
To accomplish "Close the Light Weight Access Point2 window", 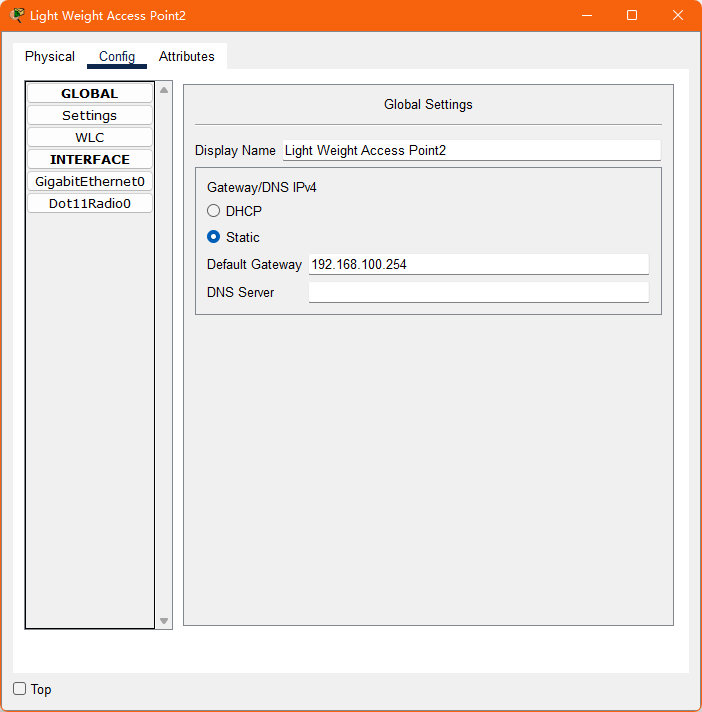I will (677, 15).
